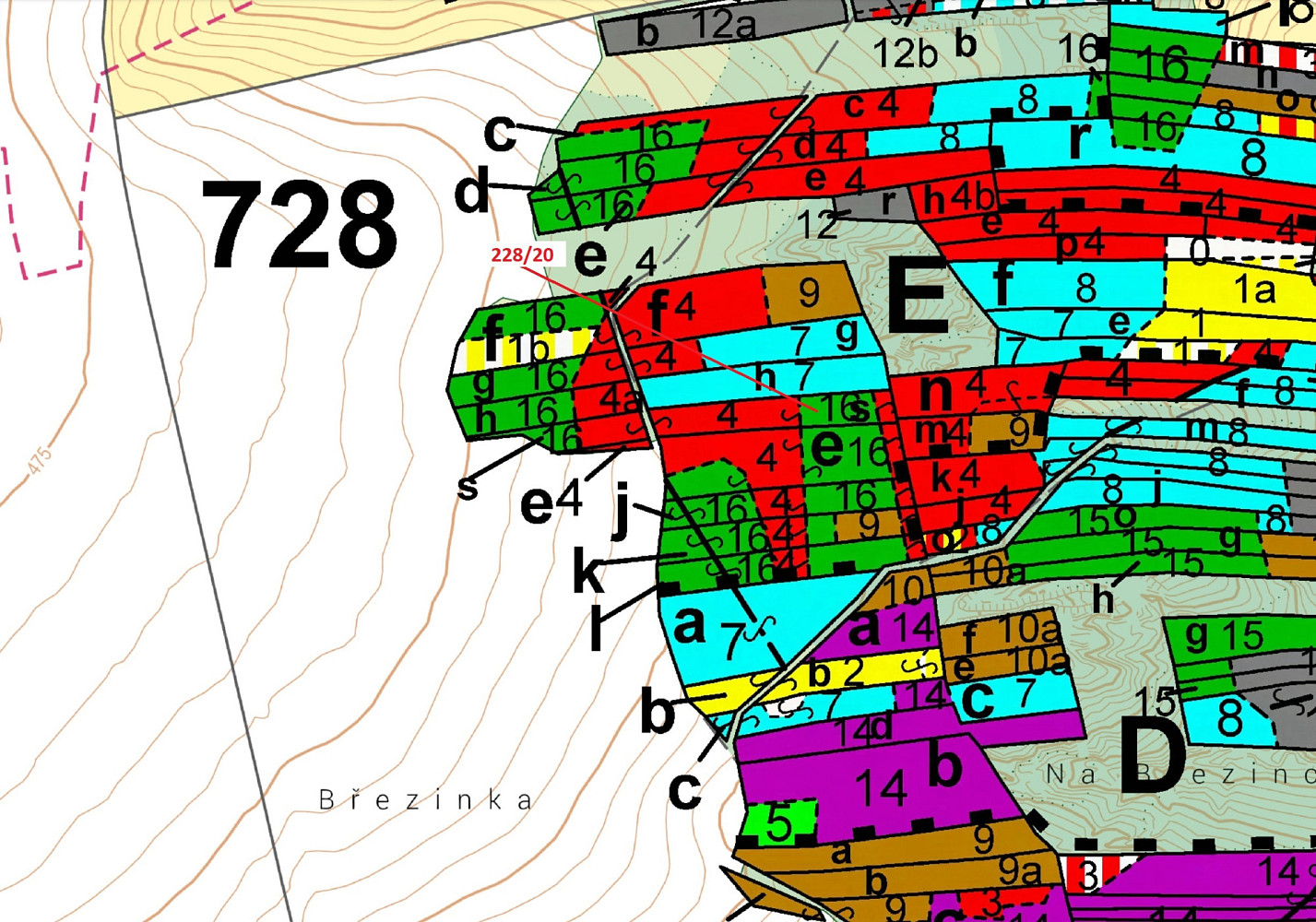Screen dimensions: 1316x922
Task: Click the Březinka place name label
Action: pyautogui.click(x=426, y=799)
